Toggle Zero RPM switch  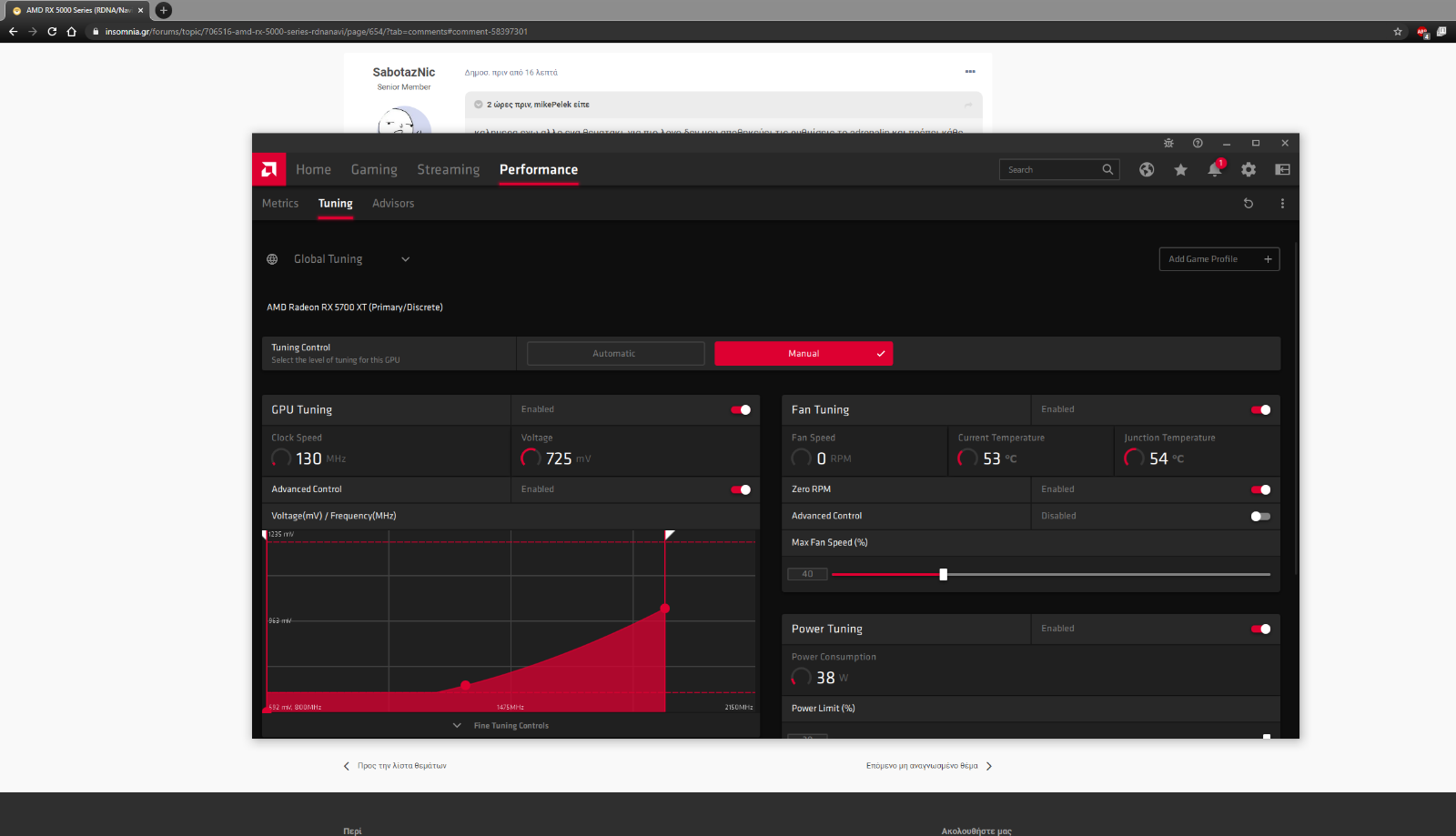[x=1261, y=490]
